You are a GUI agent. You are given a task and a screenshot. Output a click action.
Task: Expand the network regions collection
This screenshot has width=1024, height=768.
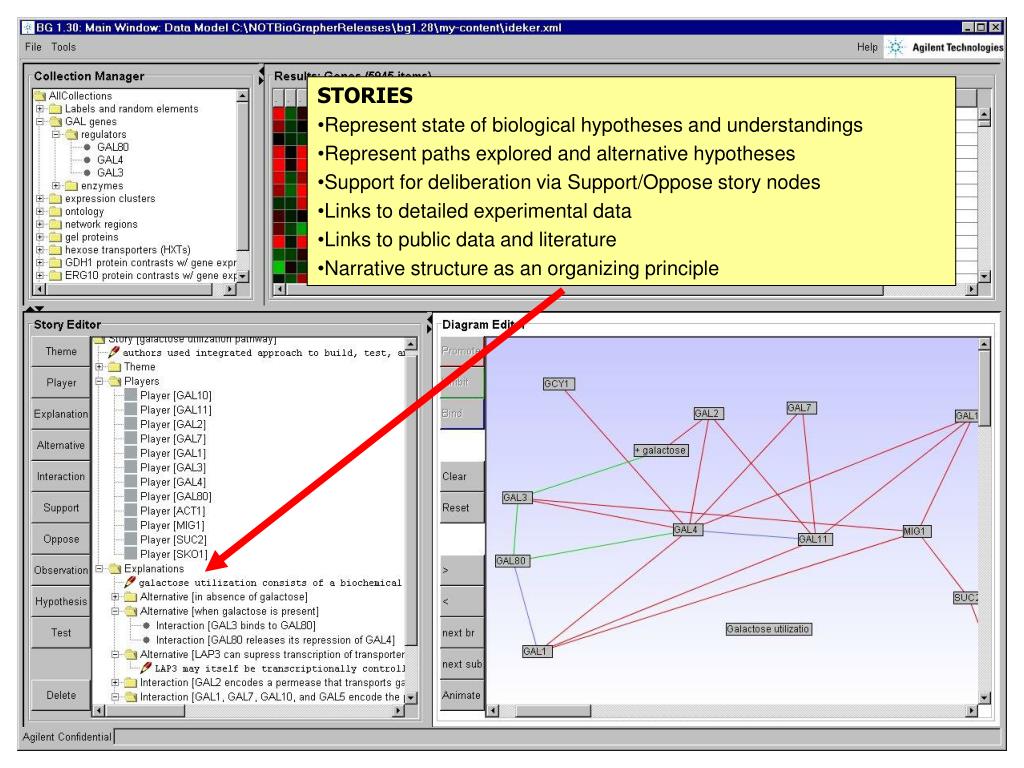(x=40, y=225)
